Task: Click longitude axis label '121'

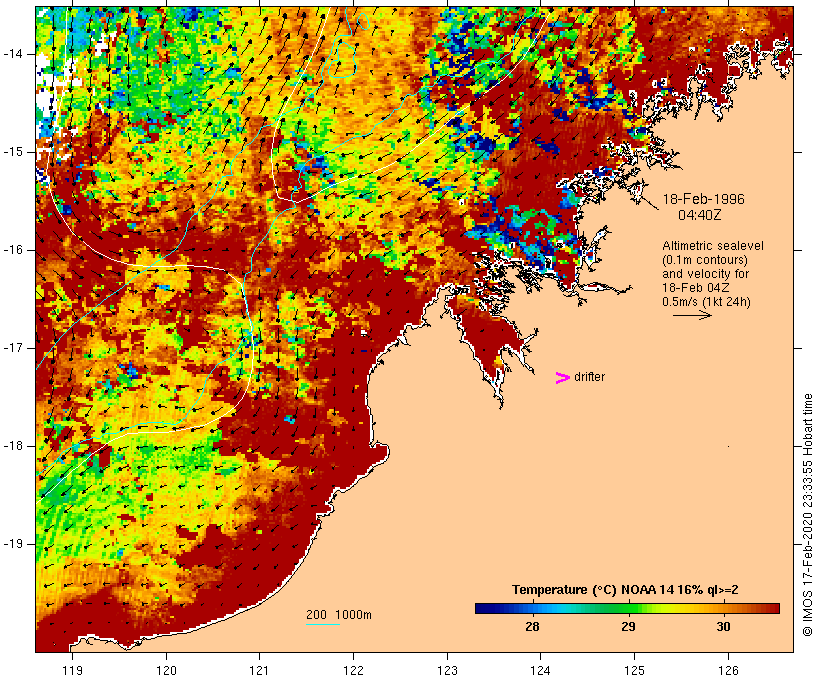Action: tap(259, 671)
